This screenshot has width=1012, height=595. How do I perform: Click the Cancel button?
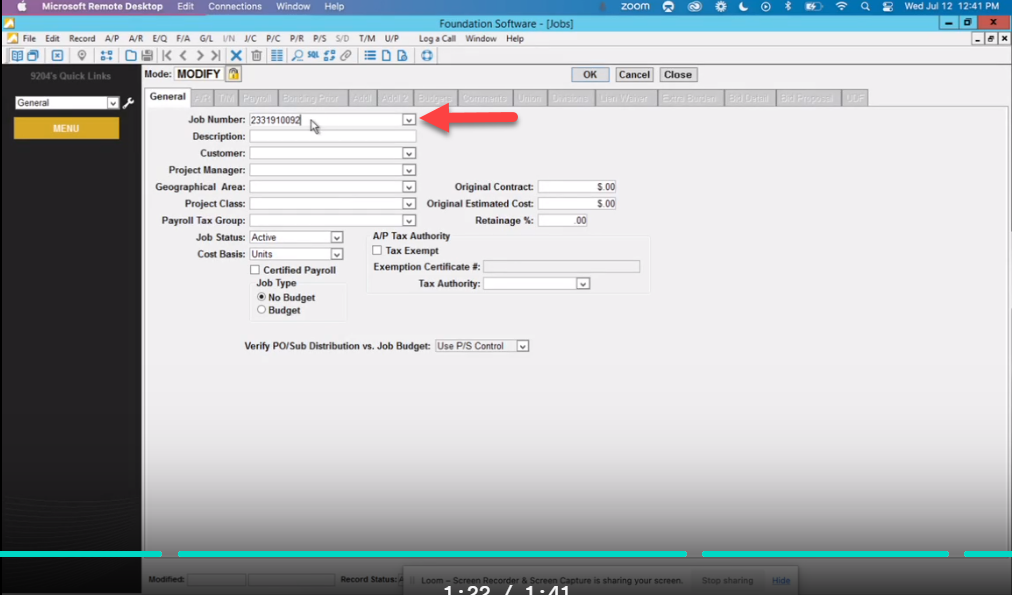click(634, 74)
